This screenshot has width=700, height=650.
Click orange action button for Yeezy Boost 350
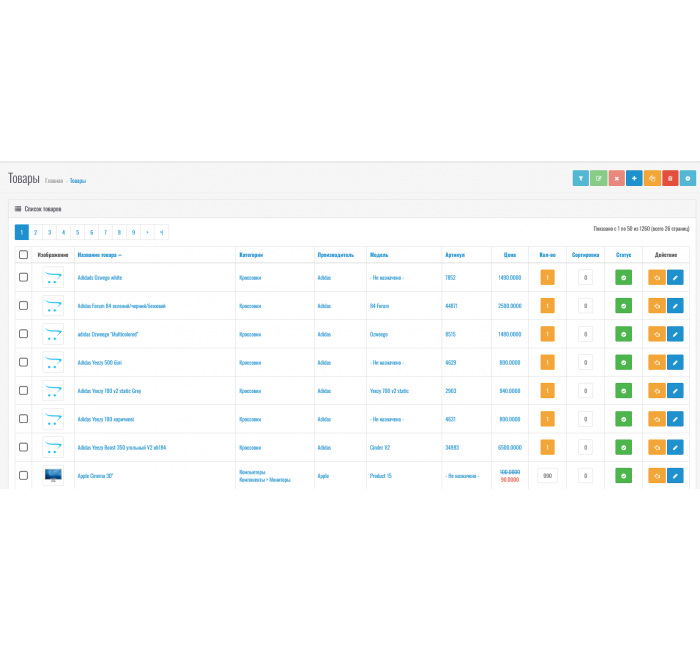click(657, 447)
